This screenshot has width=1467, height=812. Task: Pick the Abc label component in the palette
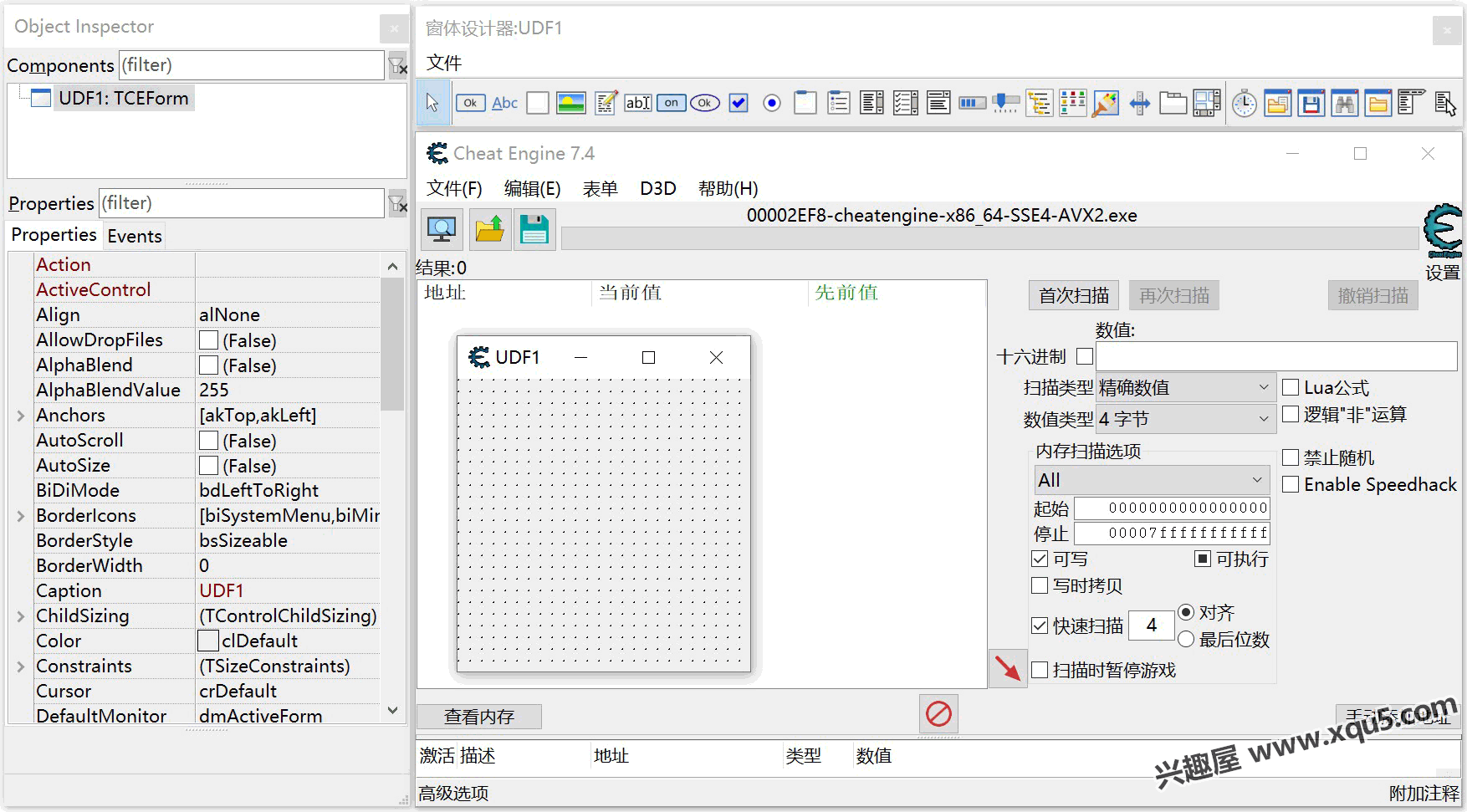504,103
